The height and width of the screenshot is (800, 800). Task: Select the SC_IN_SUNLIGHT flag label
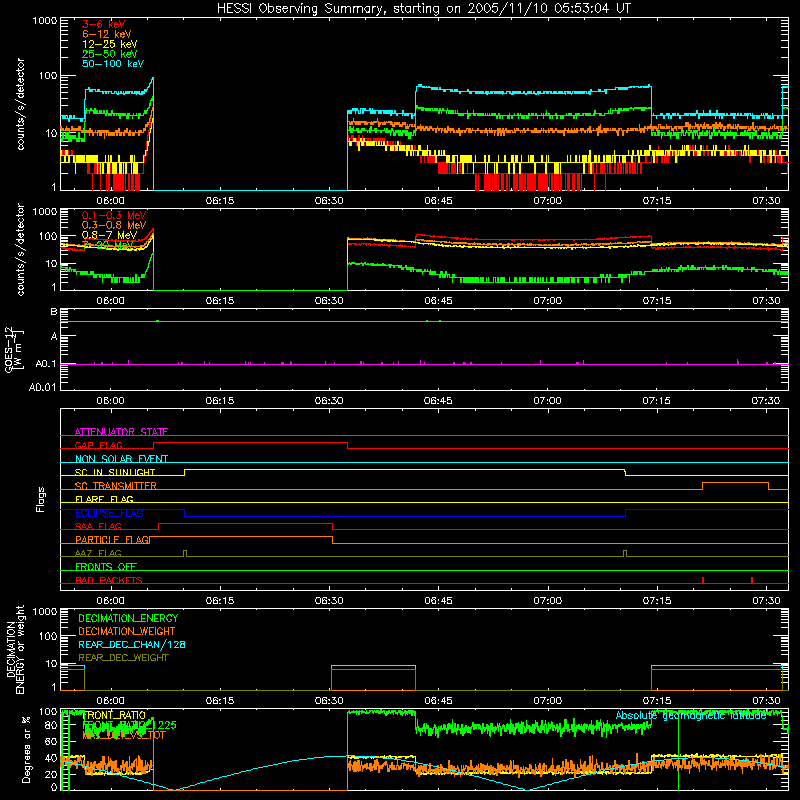click(115, 472)
